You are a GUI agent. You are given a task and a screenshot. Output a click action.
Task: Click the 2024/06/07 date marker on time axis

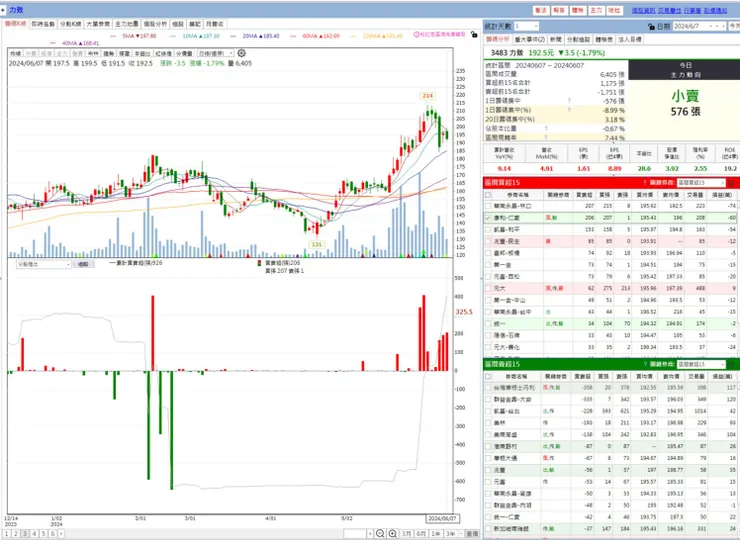pyautogui.click(x=442, y=518)
